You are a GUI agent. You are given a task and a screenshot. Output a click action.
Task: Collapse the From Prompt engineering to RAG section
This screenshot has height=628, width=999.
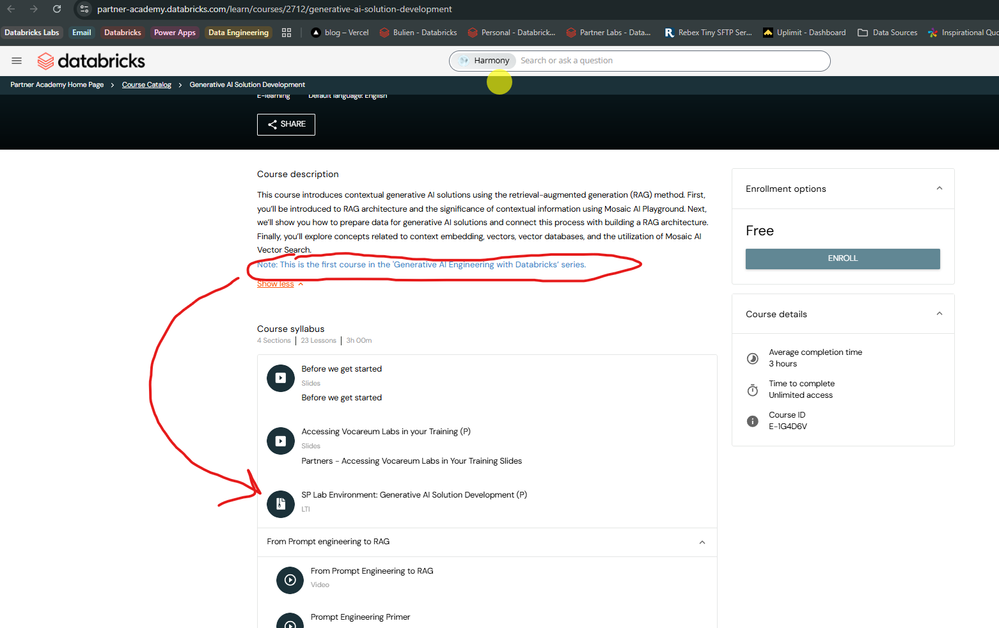tap(702, 542)
